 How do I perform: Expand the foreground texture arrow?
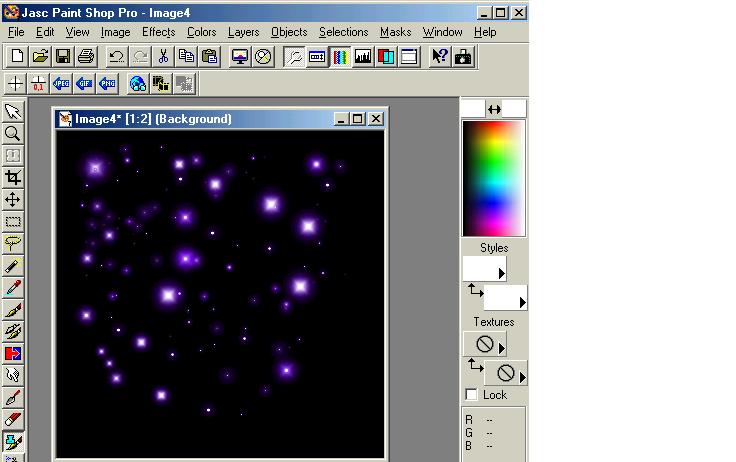point(501,348)
